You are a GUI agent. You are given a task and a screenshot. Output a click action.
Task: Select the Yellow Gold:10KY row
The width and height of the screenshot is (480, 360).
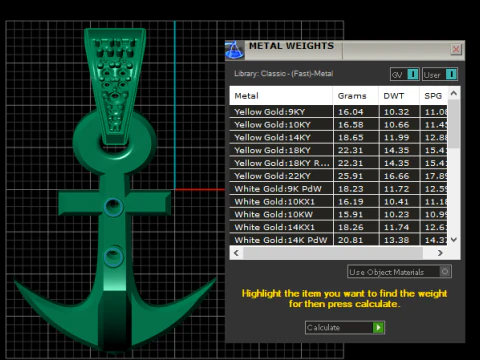pyautogui.click(x=338, y=125)
